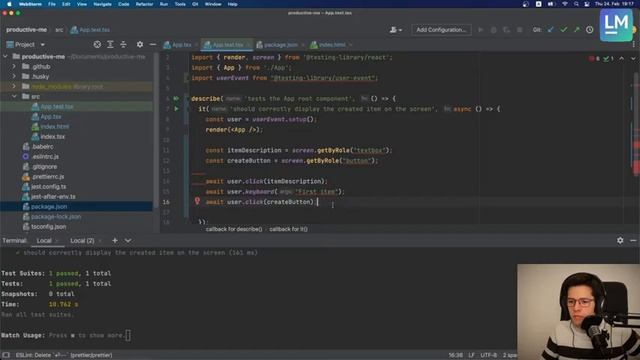Viewport: 640px width, 360px height.
Task: Open Git Show History clock icon
Action: pyautogui.click(x=589, y=30)
